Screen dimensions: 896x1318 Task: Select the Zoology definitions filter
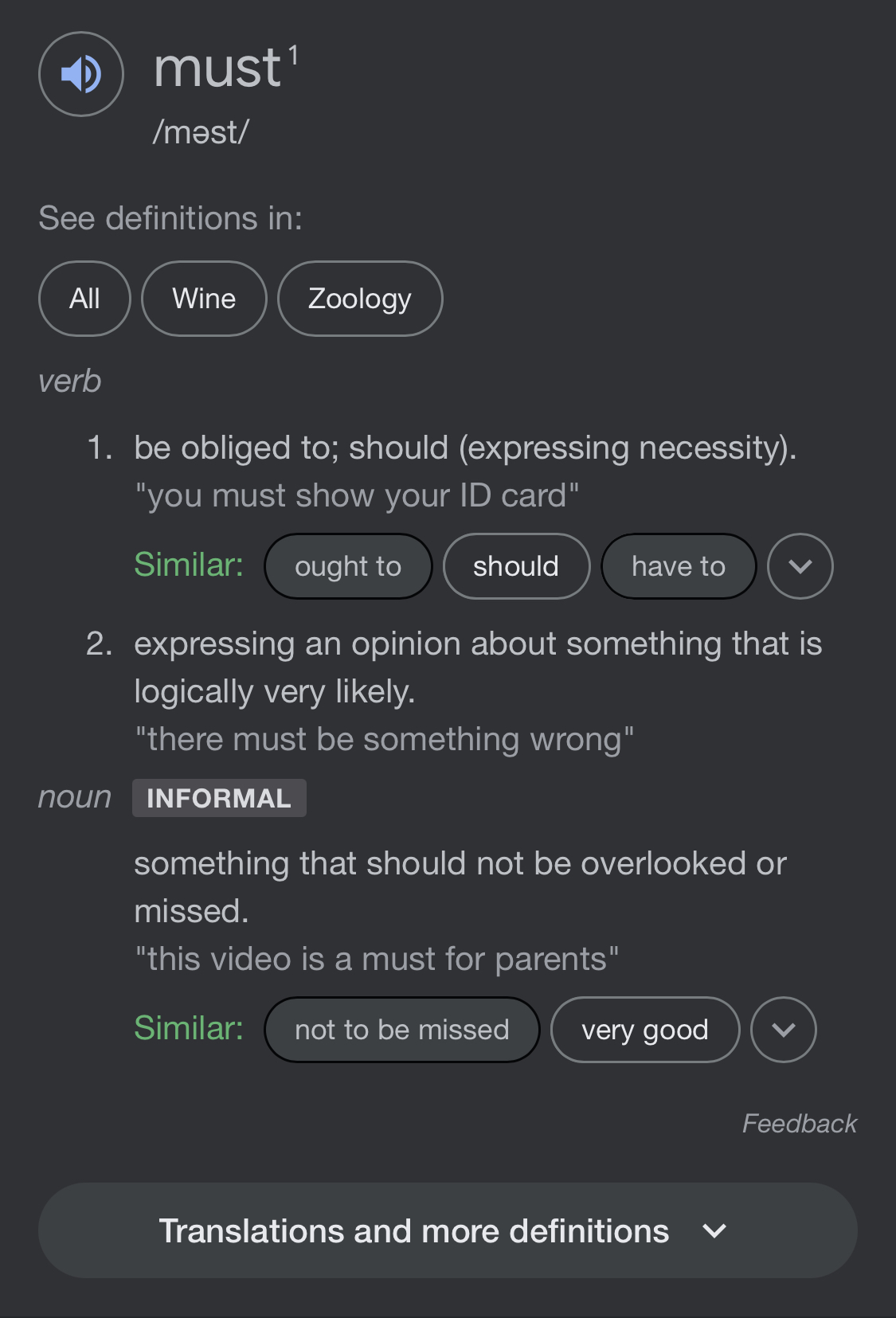(360, 299)
